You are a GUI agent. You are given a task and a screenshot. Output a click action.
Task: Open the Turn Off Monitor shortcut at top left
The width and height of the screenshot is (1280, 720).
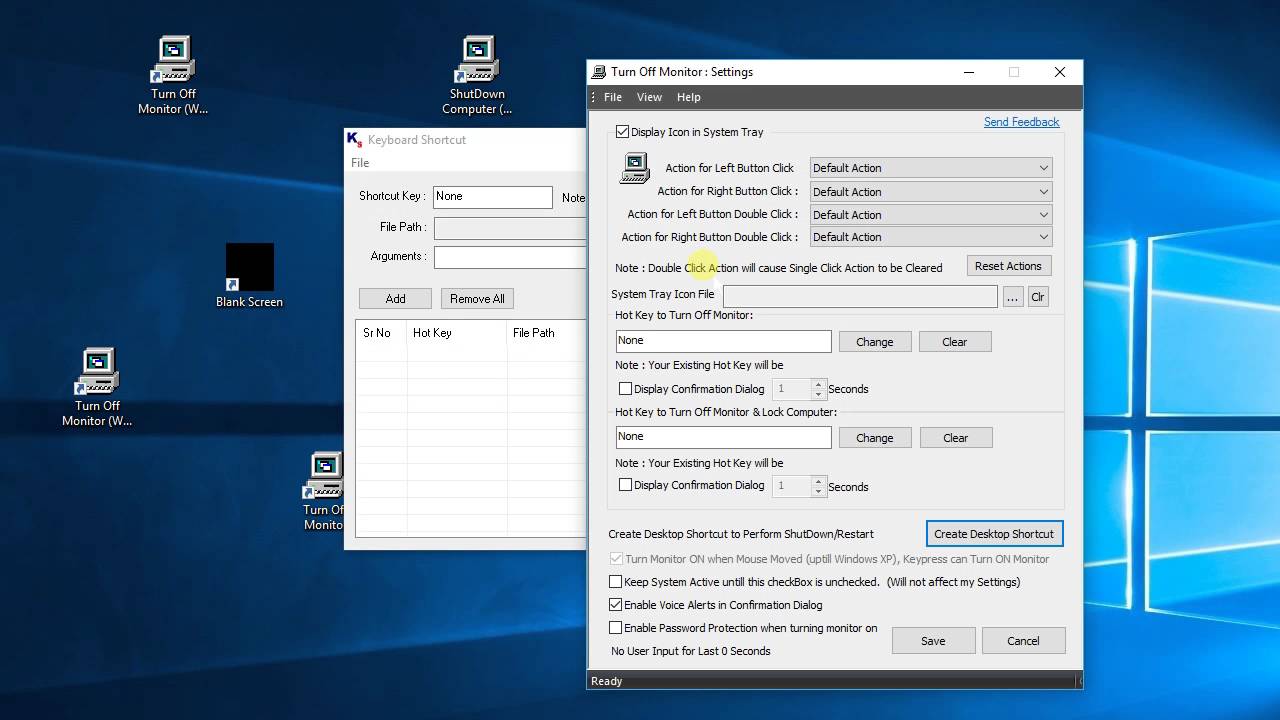[173, 76]
